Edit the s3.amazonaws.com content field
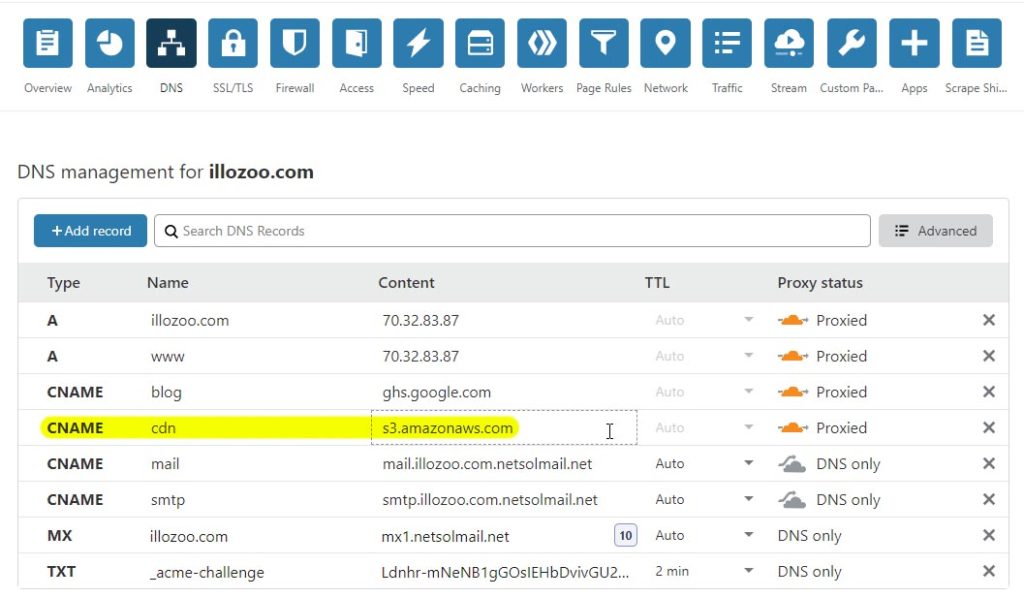 tap(504, 428)
